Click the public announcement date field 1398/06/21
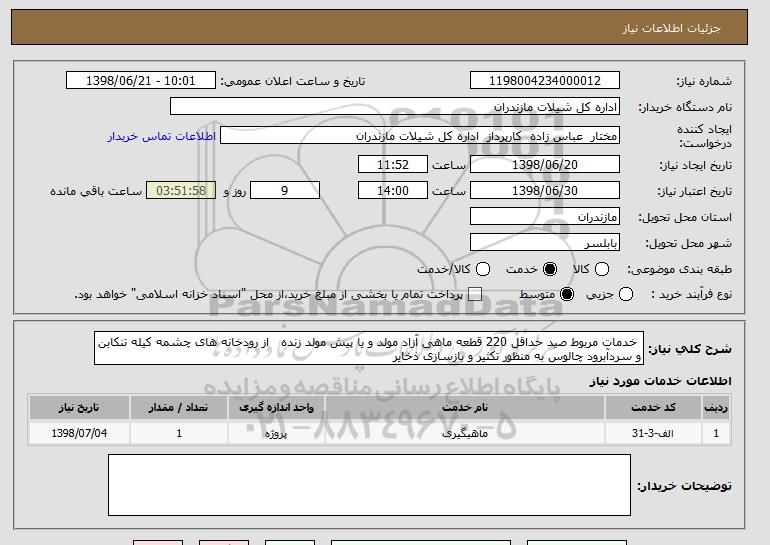 (x=141, y=81)
